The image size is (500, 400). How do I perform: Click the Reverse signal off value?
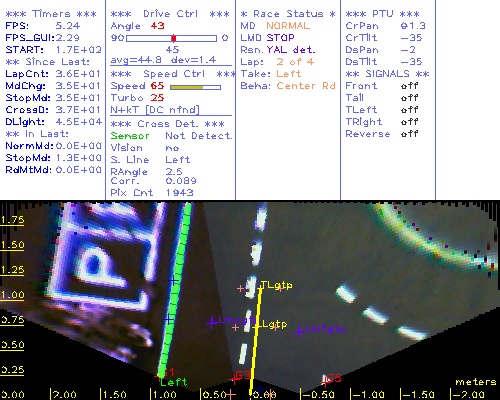409,134
